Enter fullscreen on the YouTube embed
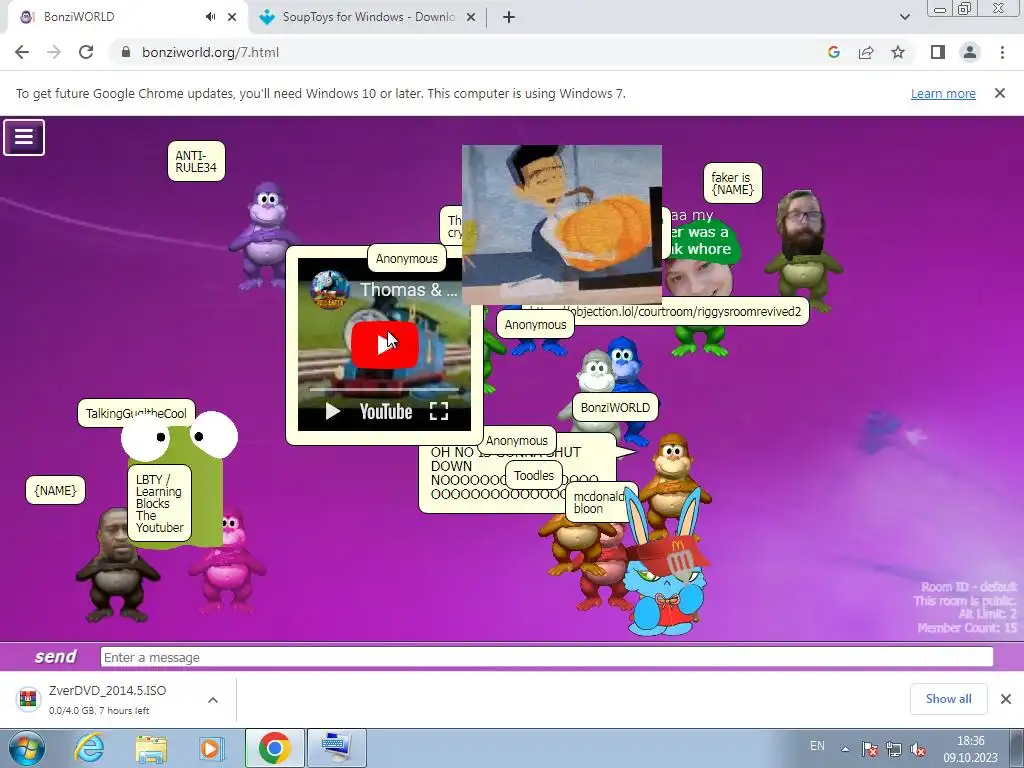Viewport: 1024px width, 768px height. pos(439,411)
